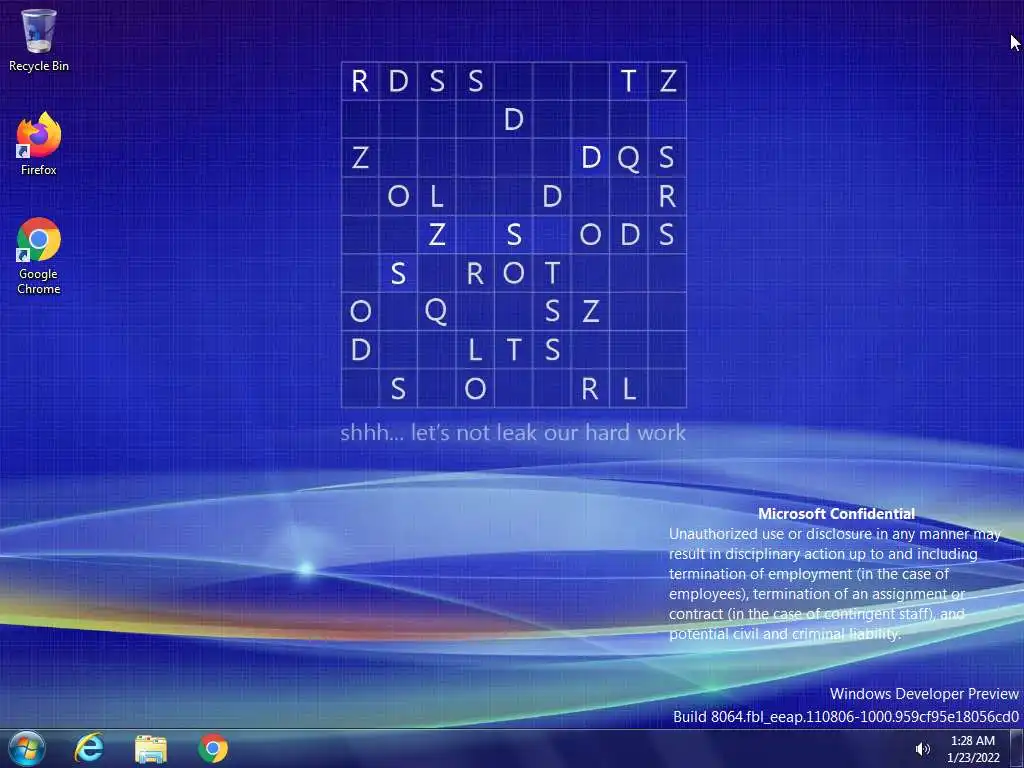Image resolution: width=1024 pixels, height=768 pixels.
Task: Open the clock showing 1:28 AM
Action: 973,749
